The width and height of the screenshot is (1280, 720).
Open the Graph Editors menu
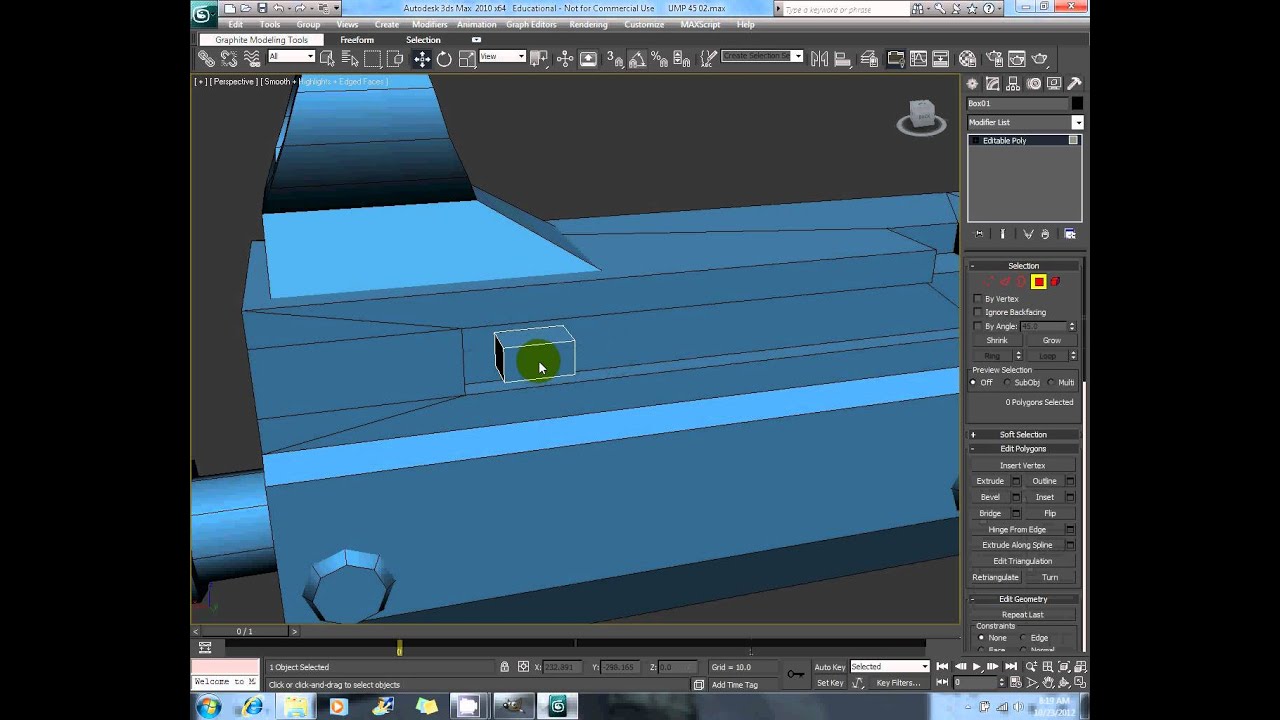point(532,25)
